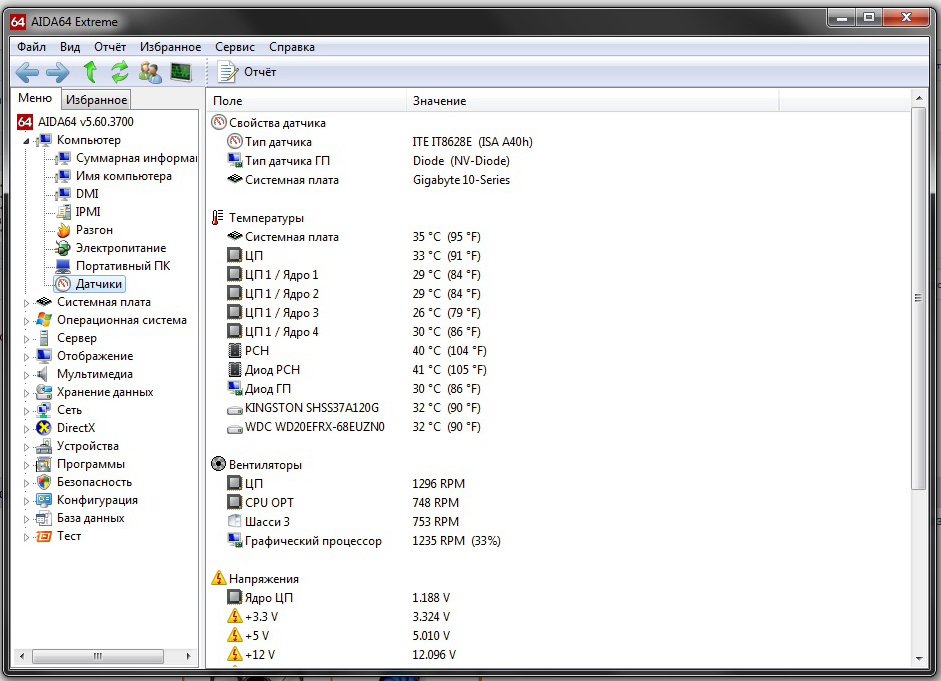The image size is (941, 681).
Task: Expand the Сервер tree node
Action: tap(26, 339)
